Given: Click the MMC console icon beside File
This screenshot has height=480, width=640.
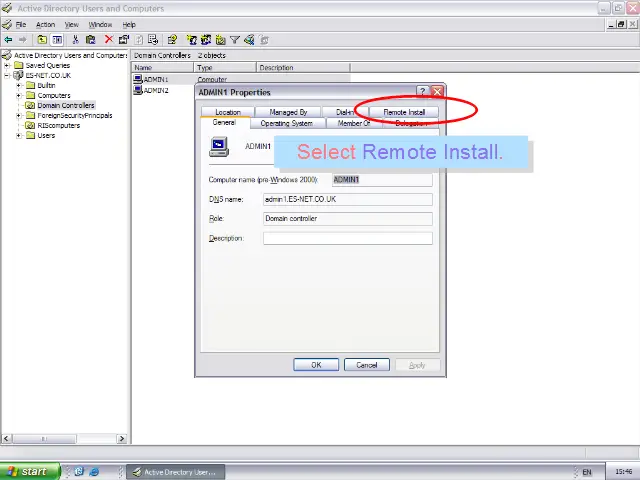Looking at the screenshot, I should pos(7,24).
